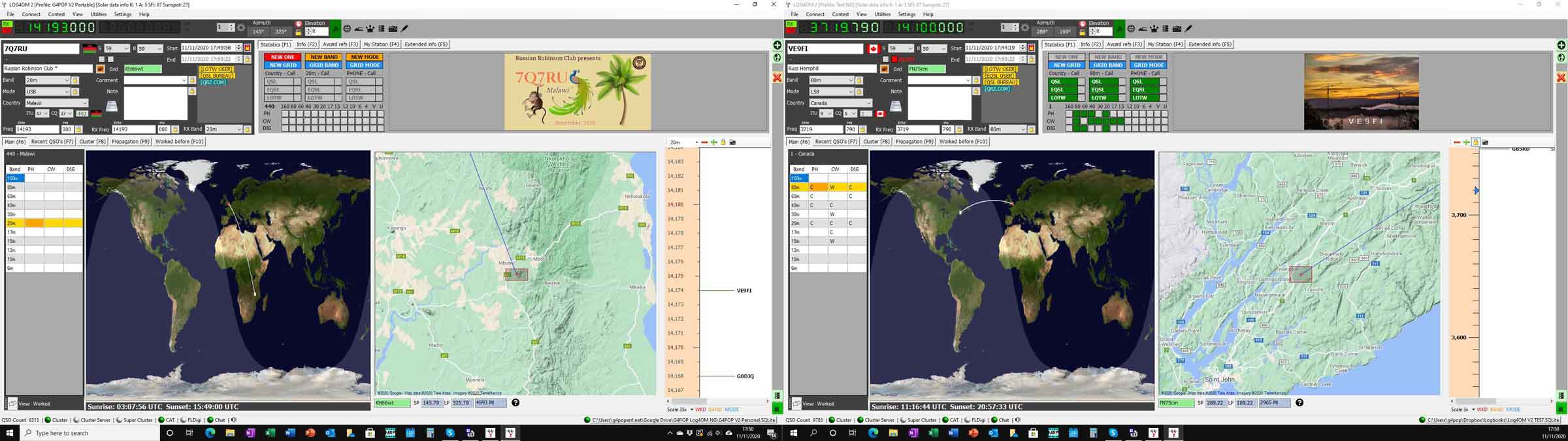
Task: Click the [EQSL USER] label in the VE9FI window
Action: pos(1000,76)
